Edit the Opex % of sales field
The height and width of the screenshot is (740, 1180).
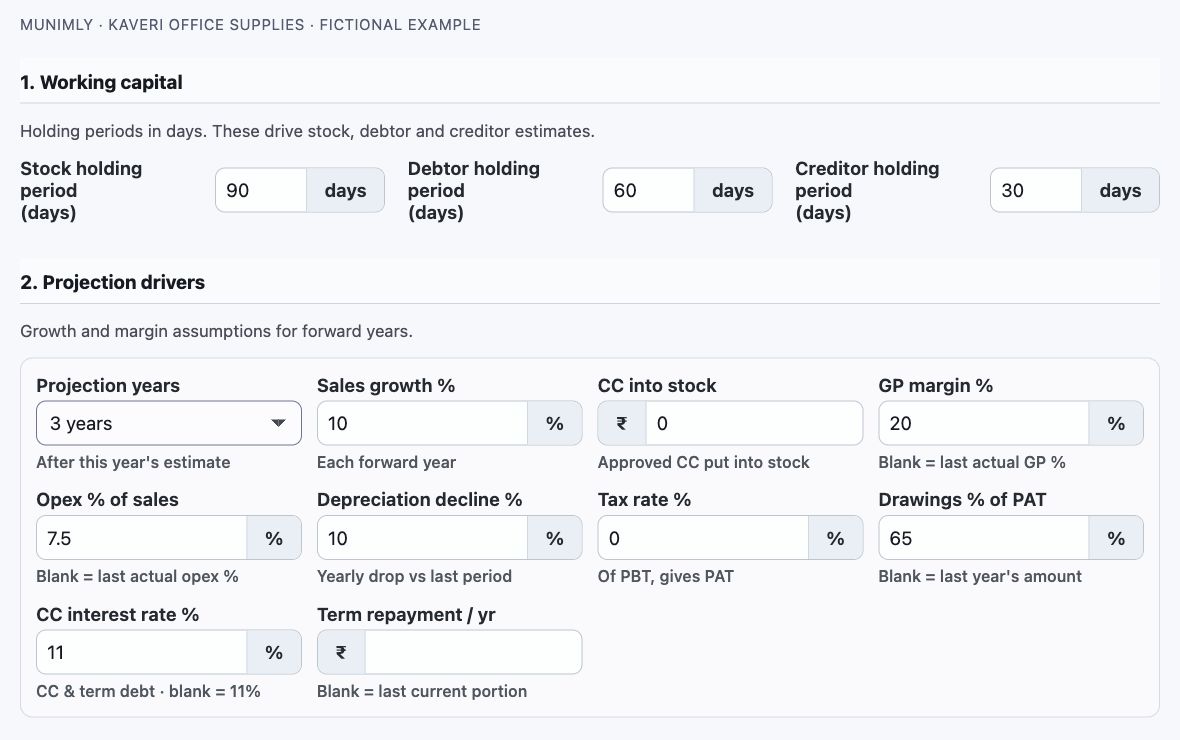(141, 538)
